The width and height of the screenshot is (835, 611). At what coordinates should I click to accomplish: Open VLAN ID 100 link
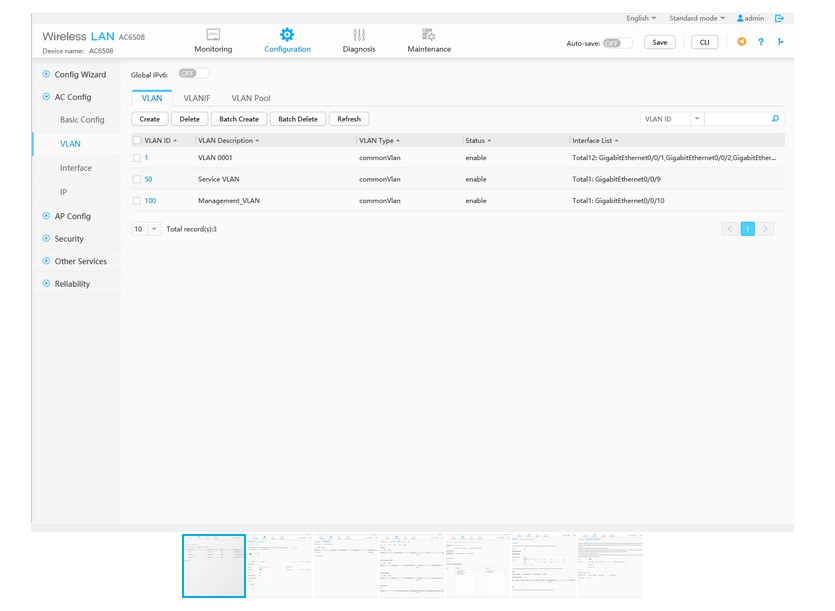click(150, 201)
